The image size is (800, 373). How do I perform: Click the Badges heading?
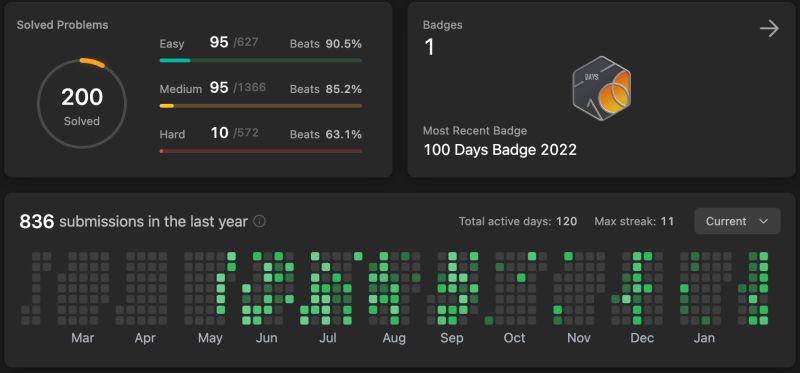pos(443,25)
